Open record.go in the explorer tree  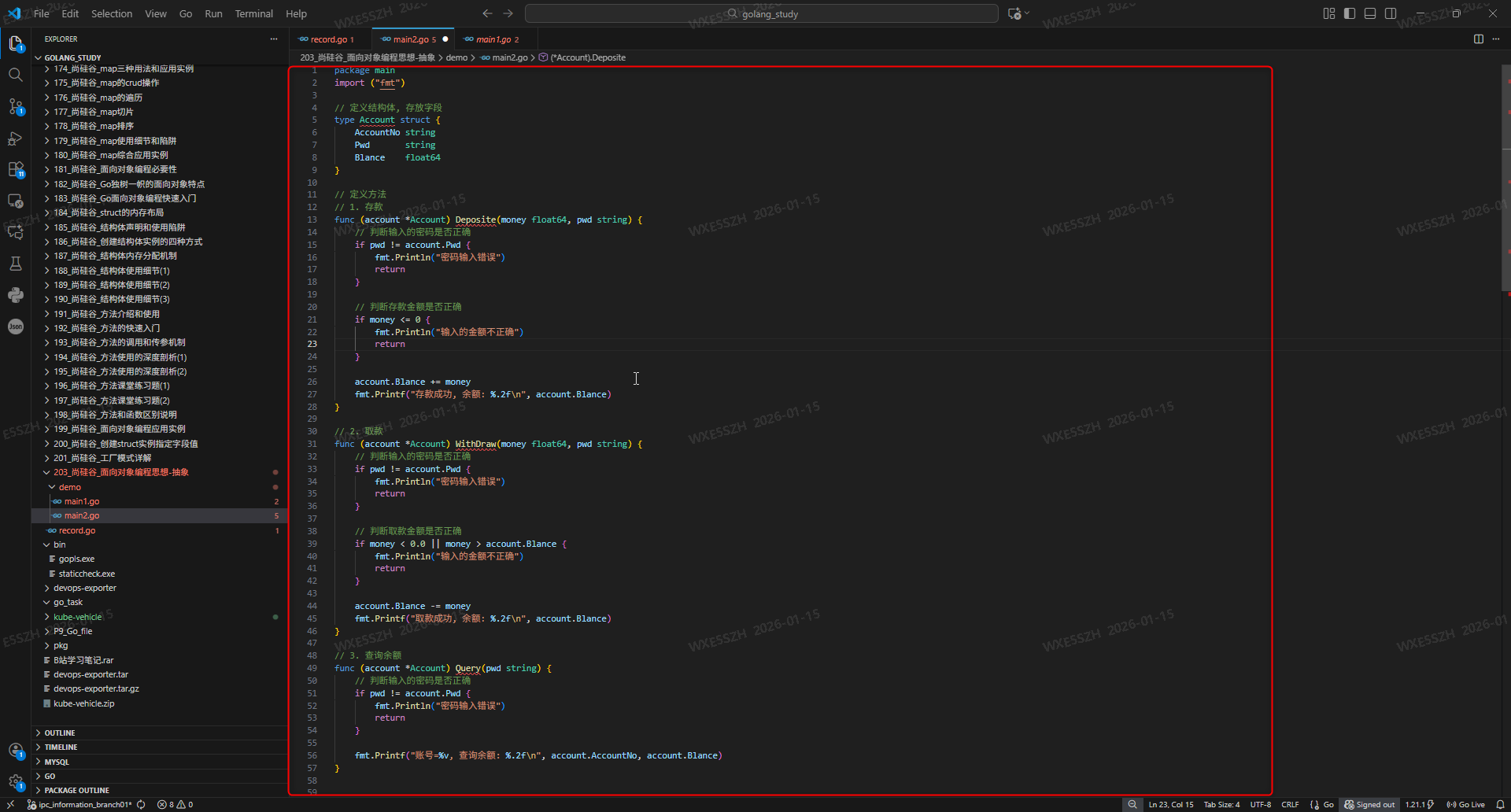point(77,530)
